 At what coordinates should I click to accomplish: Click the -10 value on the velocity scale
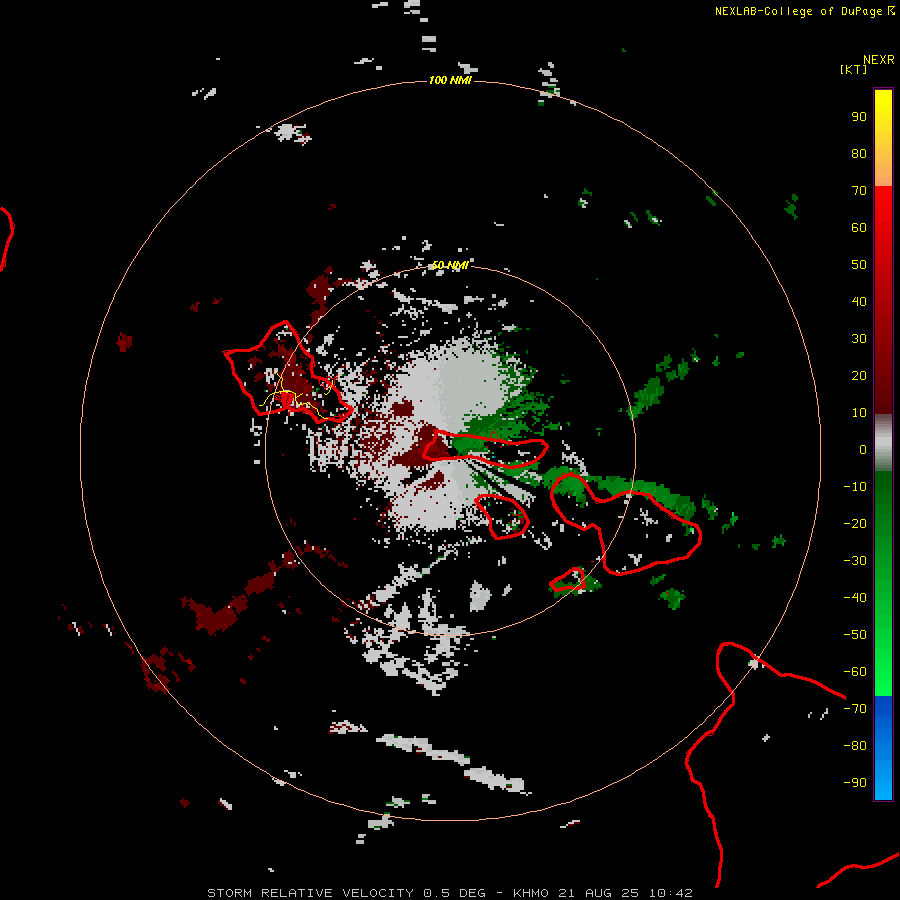[855, 487]
